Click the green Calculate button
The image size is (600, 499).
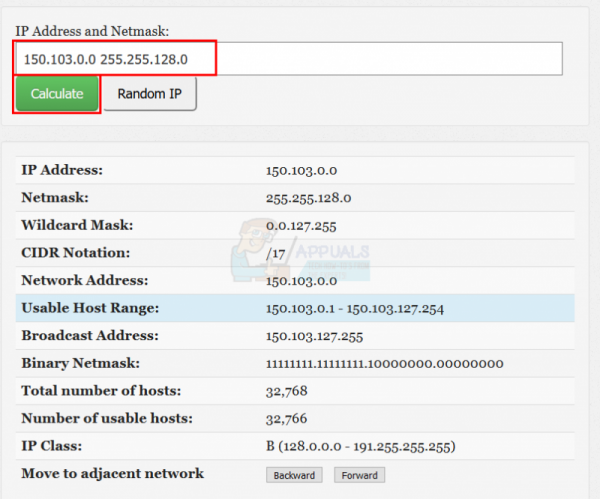(x=57, y=94)
